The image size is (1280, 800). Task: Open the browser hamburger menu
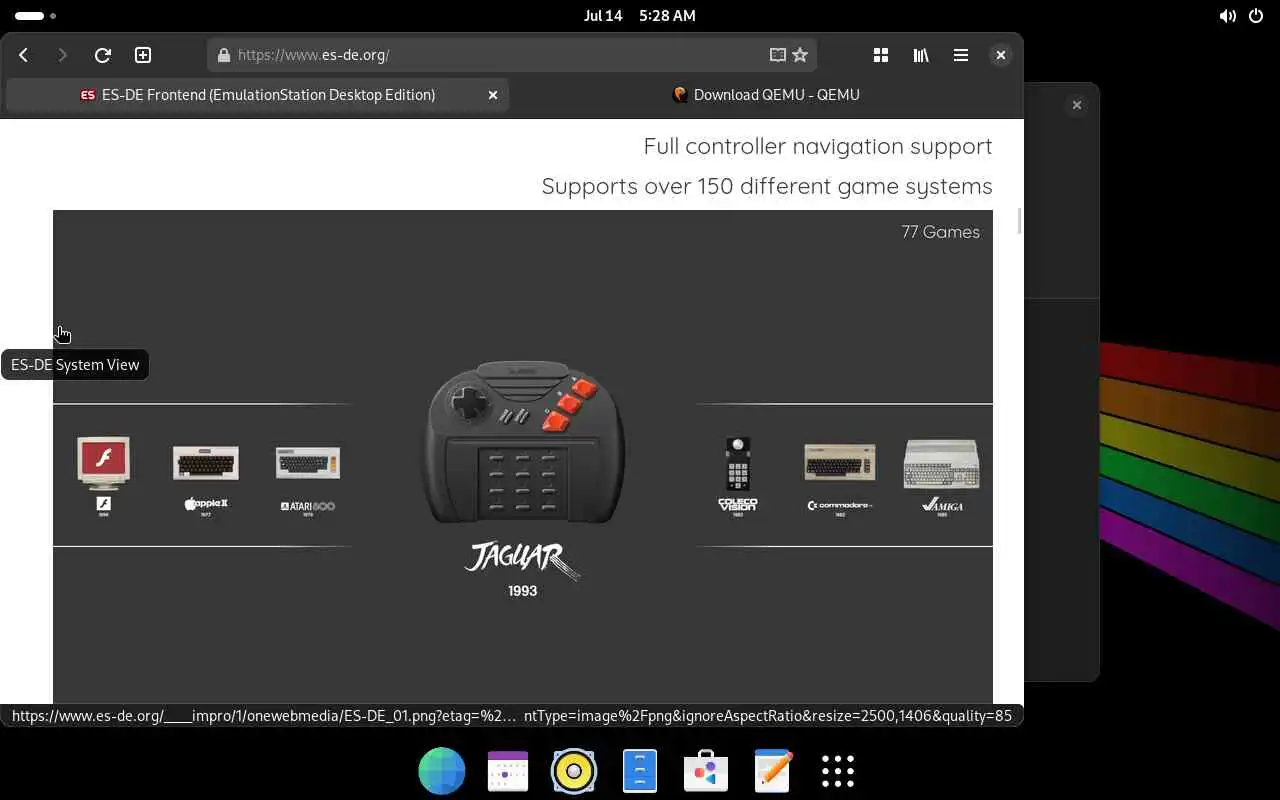[x=961, y=55]
